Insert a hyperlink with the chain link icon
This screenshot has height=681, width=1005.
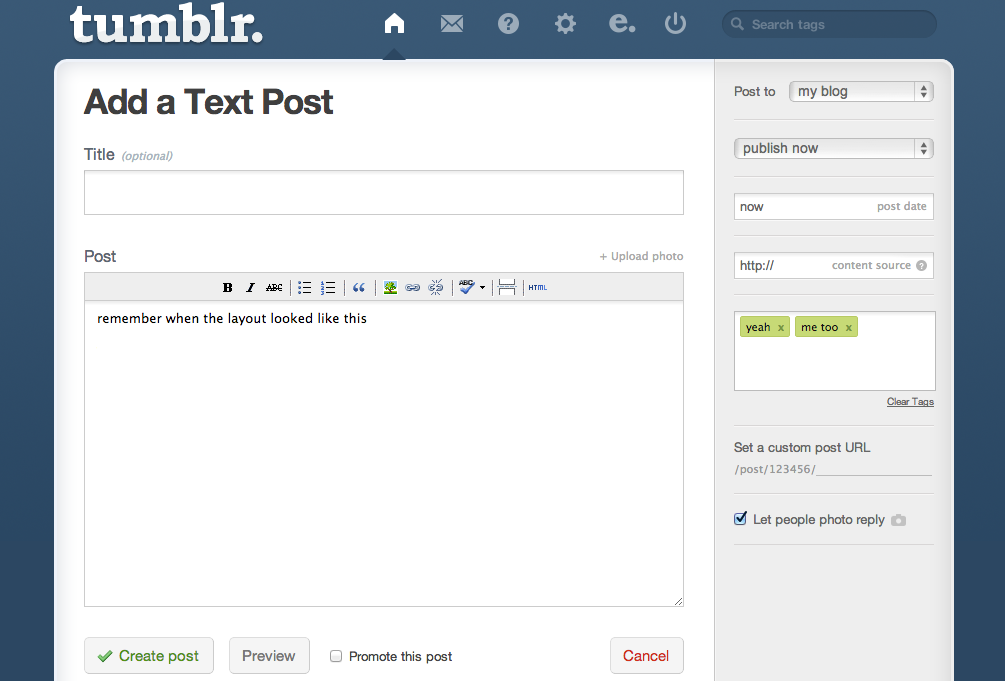(x=412, y=288)
